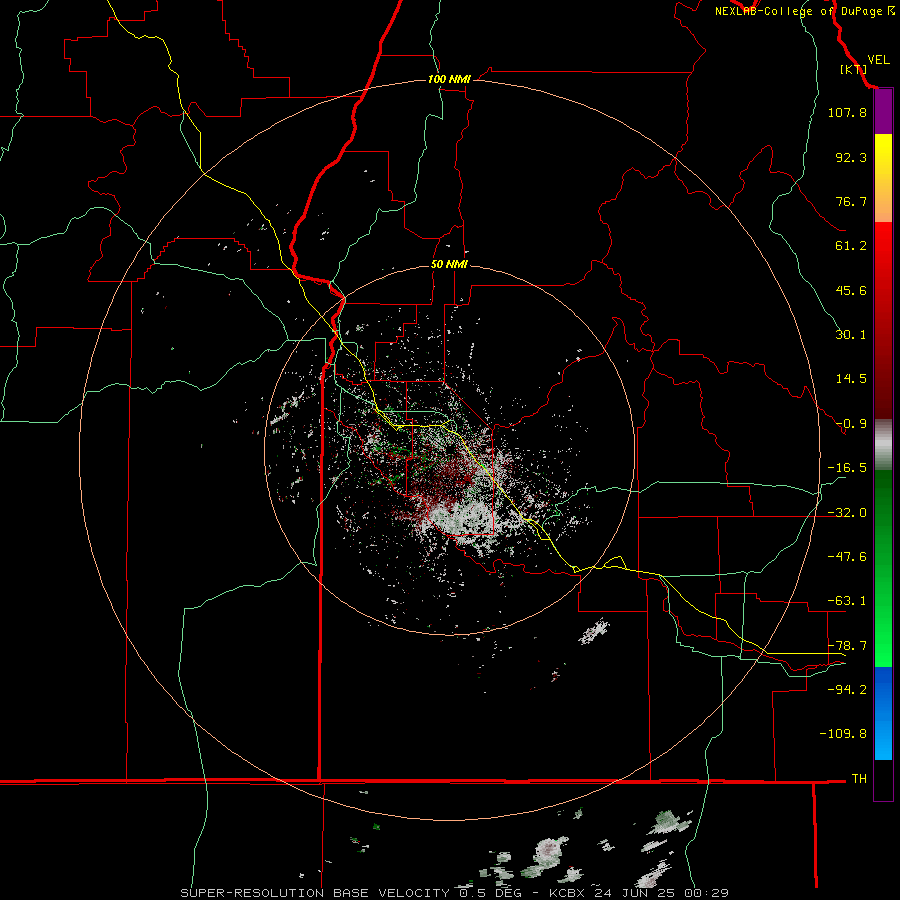
Task: Select the 14.5 velocity scale value
Action: (851, 379)
